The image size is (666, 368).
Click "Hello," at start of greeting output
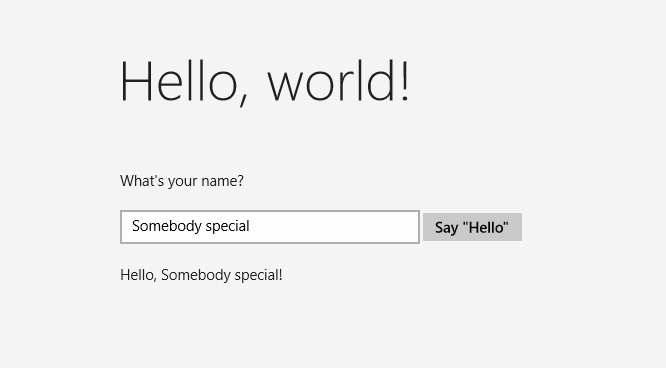coord(139,275)
